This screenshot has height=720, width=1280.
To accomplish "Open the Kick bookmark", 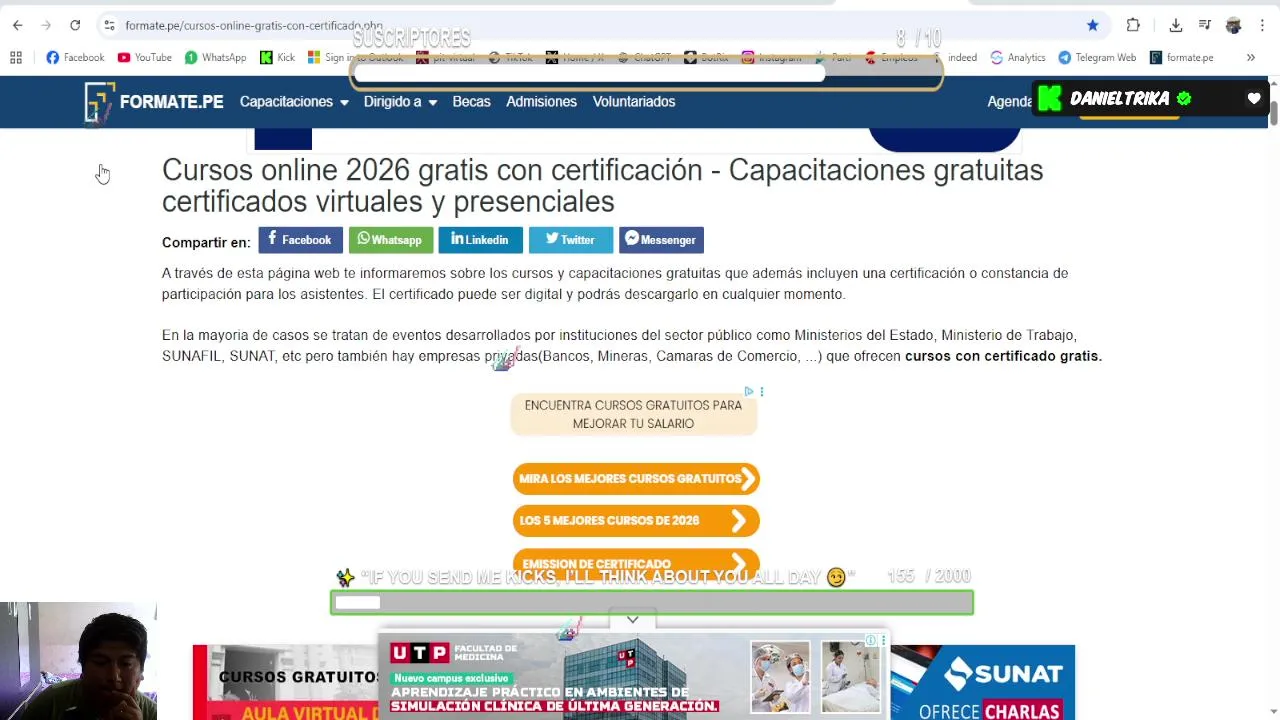I will [x=277, y=57].
